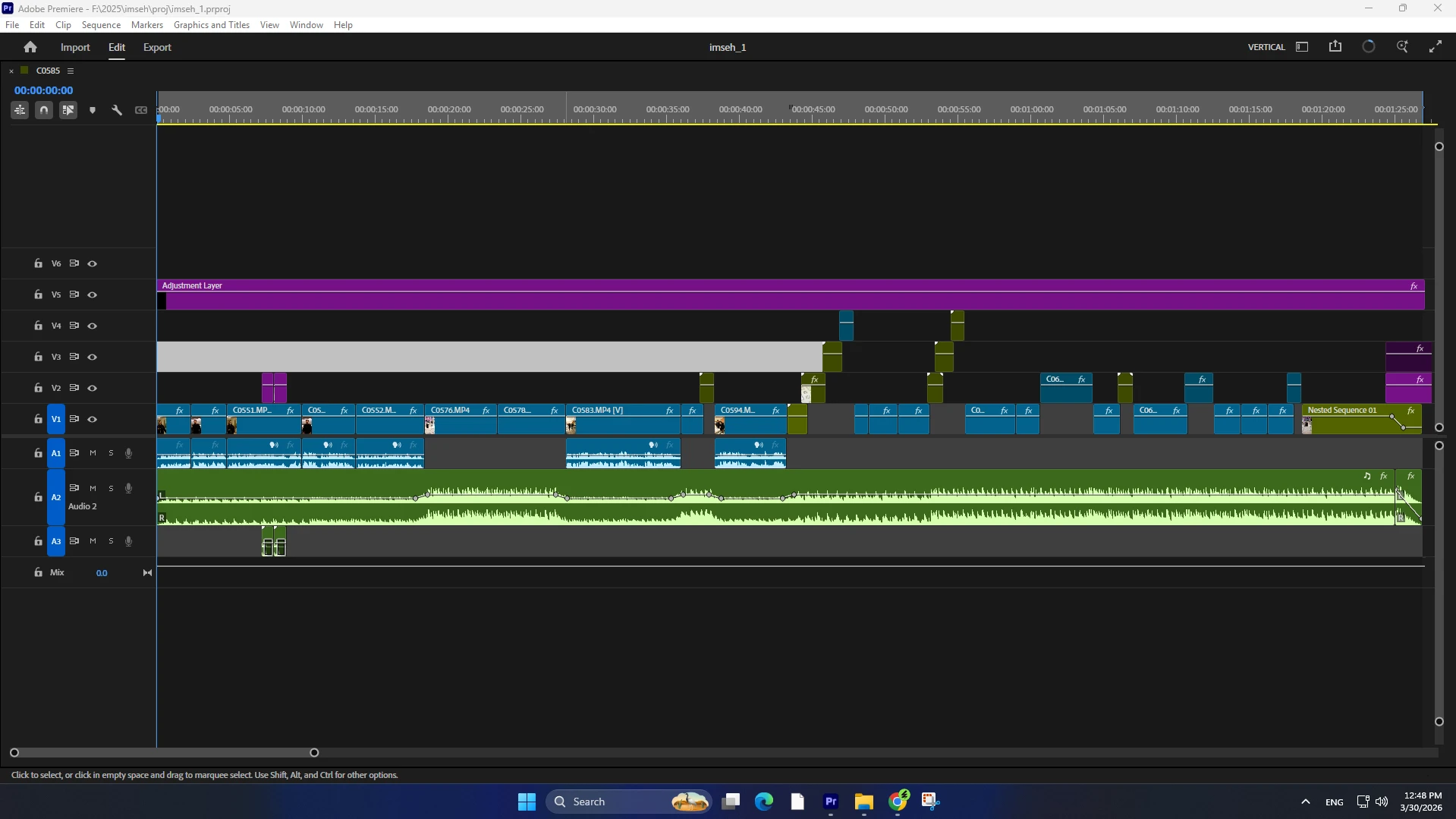Toggle V1 track targeting button
The image size is (1456, 819).
[56, 419]
